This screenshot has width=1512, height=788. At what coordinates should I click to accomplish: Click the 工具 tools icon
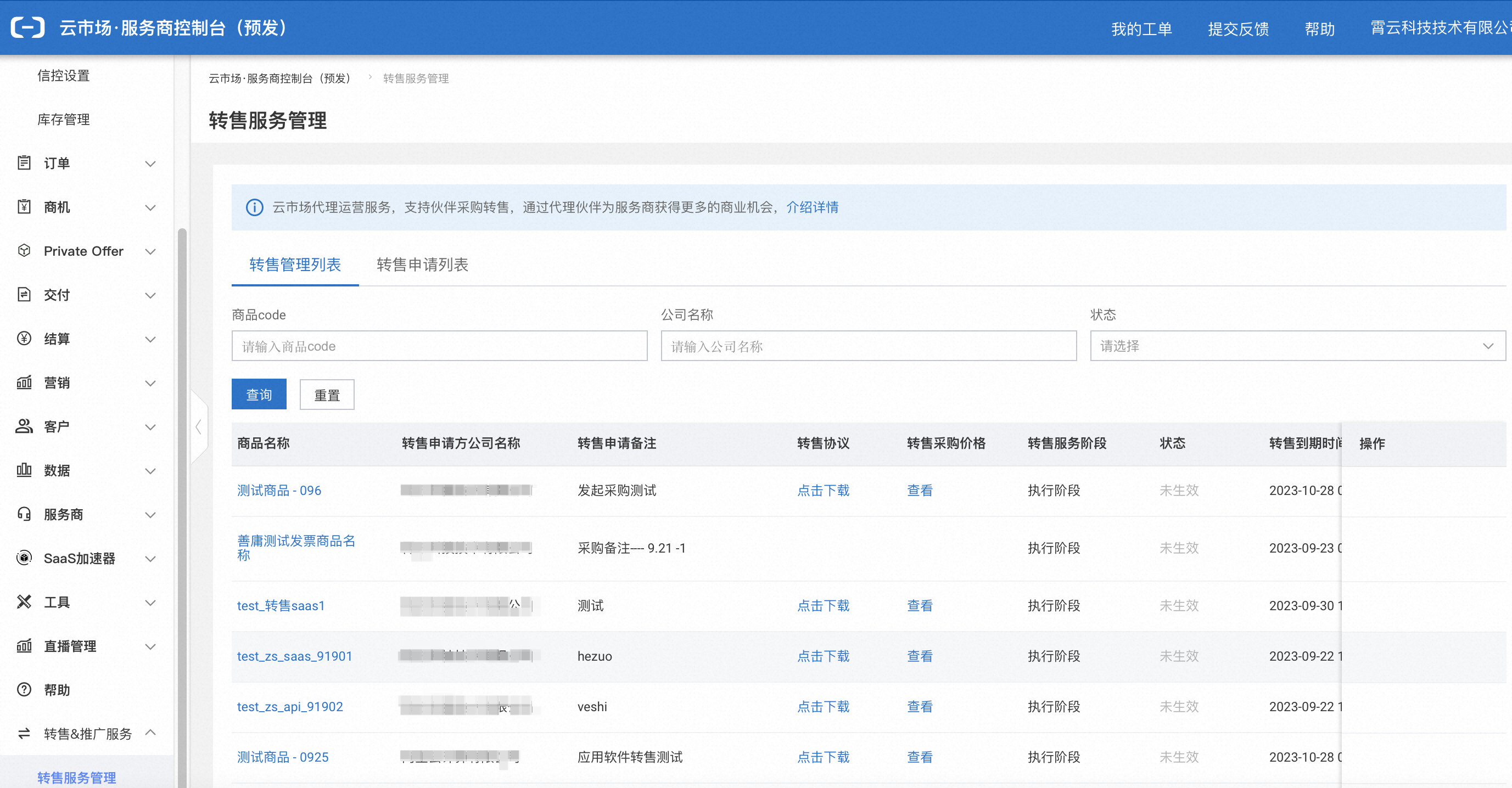[24, 602]
